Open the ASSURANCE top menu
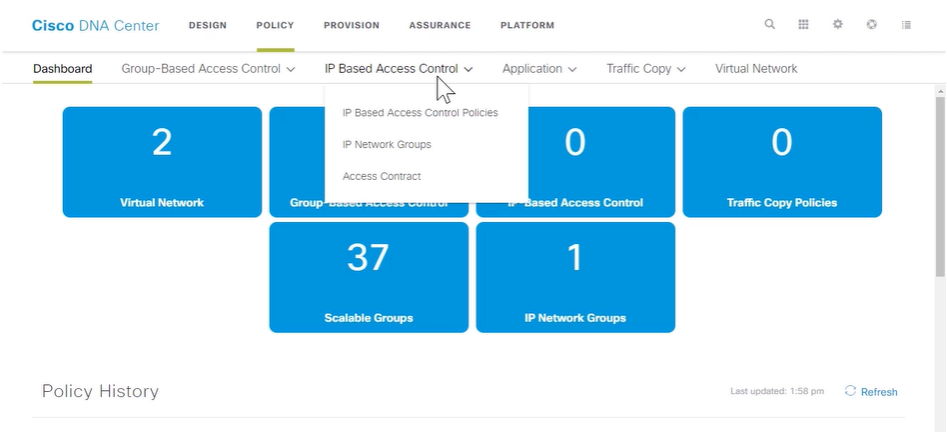Screen dimensions: 947x432 pyautogui.click(x=440, y=25)
